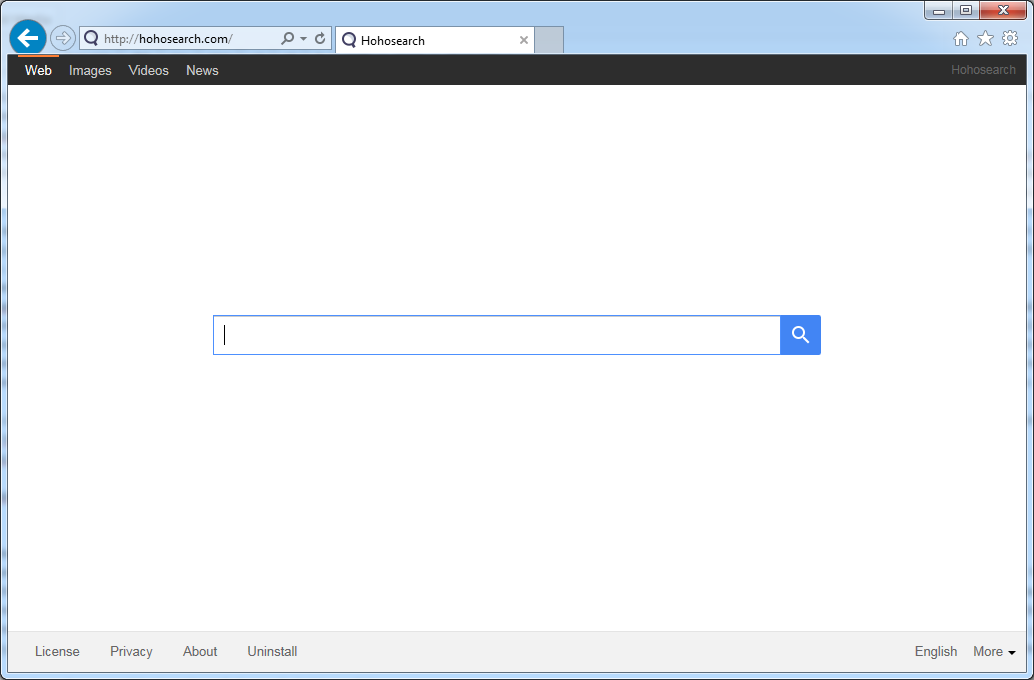
Task: Switch to Videos search category
Action: [148, 71]
